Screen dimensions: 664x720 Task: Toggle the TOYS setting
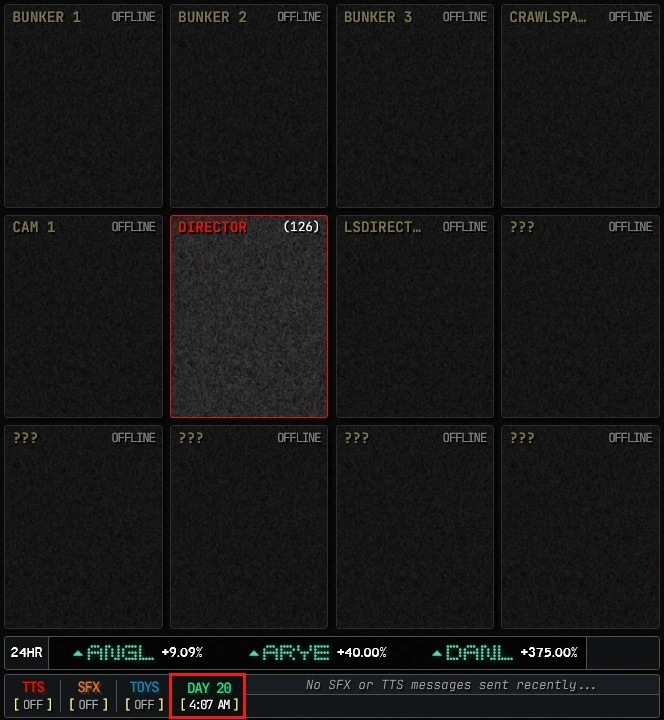point(144,696)
